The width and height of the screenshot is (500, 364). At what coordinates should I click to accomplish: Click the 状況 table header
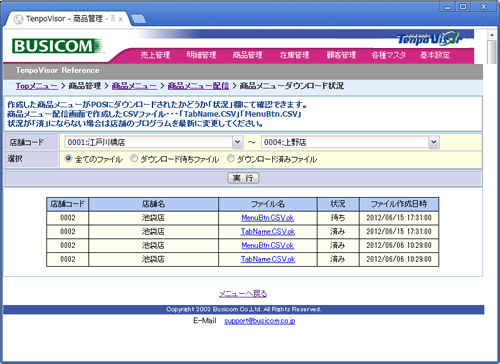pos(338,204)
